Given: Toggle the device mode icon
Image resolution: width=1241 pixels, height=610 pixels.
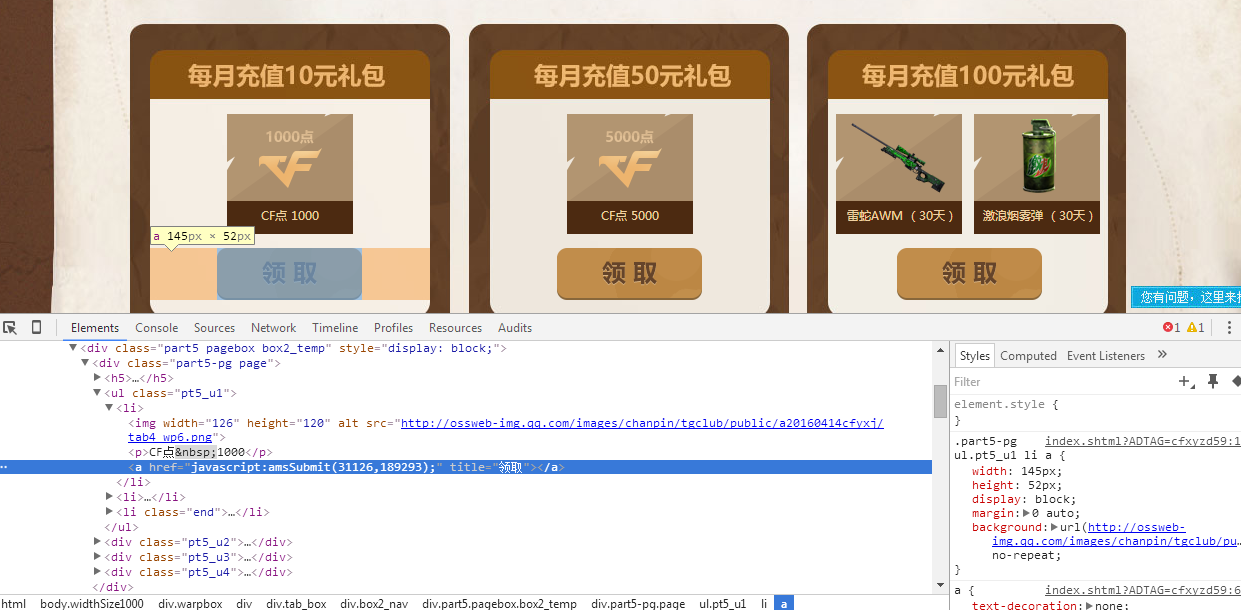Looking at the screenshot, I should pyautogui.click(x=36, y=328).
